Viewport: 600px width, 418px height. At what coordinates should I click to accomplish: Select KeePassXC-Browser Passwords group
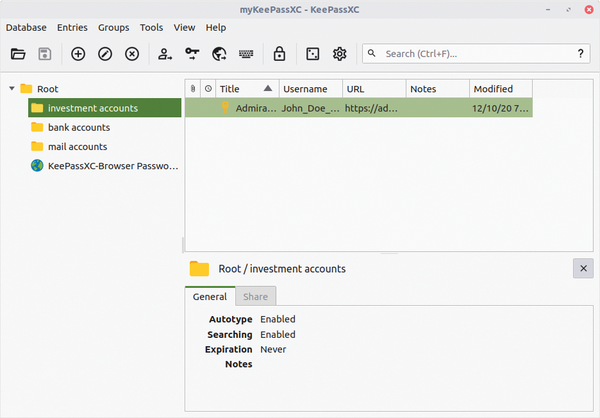coord(104,166)
